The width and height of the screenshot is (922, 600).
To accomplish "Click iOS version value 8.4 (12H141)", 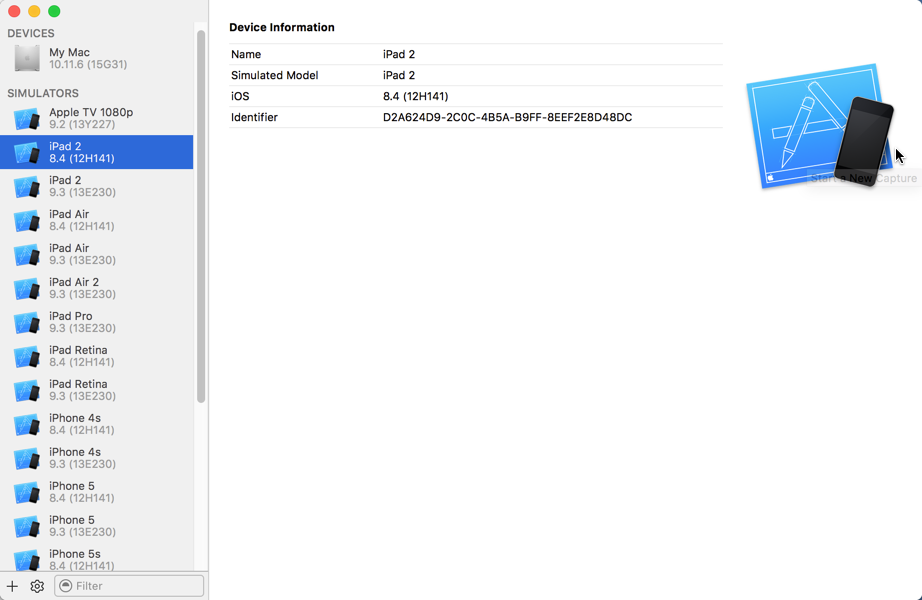I will (415, 96).
